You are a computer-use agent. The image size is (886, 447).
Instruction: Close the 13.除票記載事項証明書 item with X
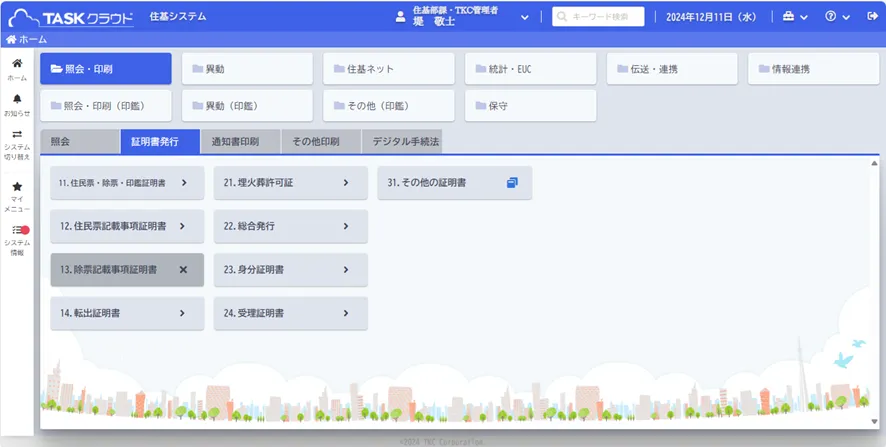point(183,270)
